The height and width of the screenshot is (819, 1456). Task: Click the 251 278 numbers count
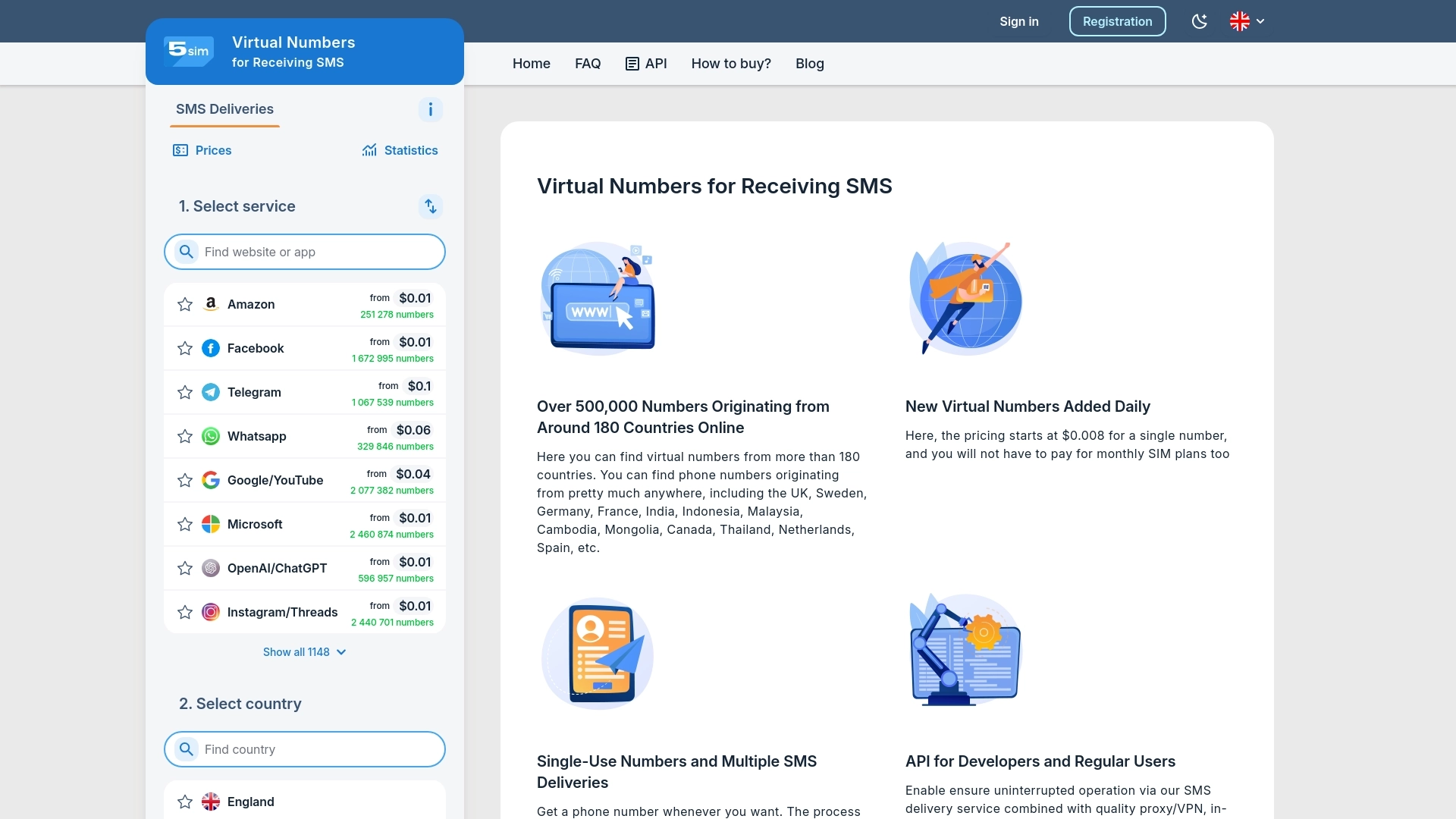pyautogui.click(x=397, y=315)
